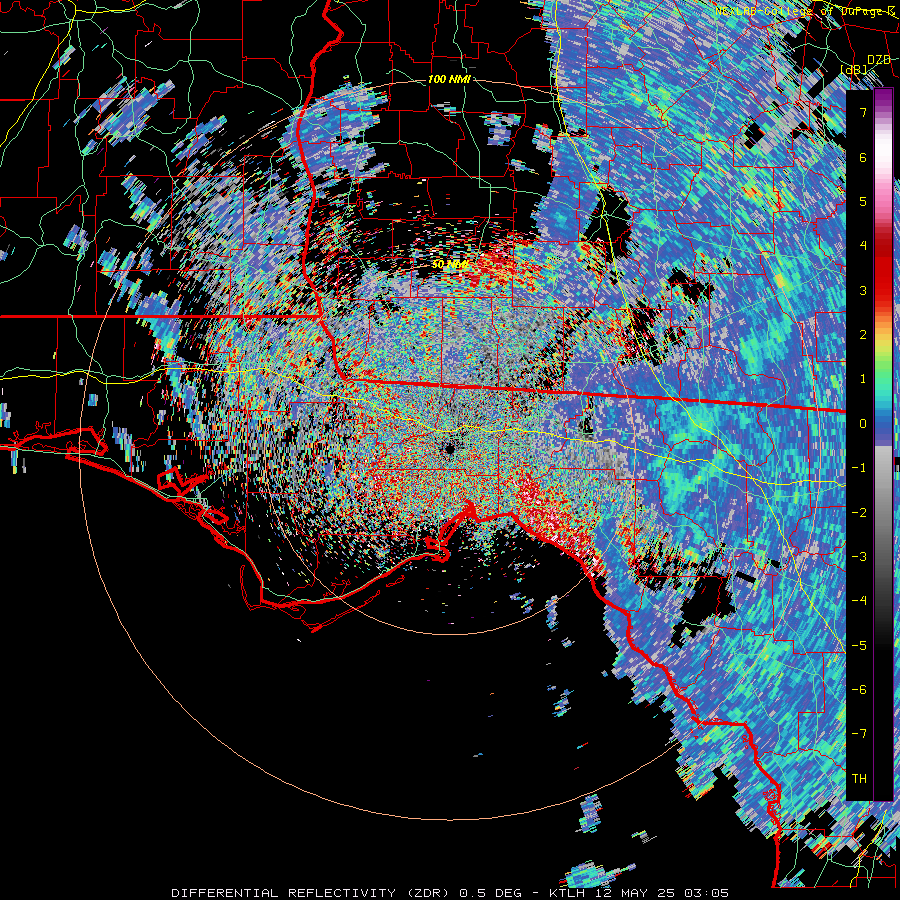Image resolution: width=900 pixels, height=900 pixels.
Task: Click the '2' value on color scale
Action: [x=863, y=335]
